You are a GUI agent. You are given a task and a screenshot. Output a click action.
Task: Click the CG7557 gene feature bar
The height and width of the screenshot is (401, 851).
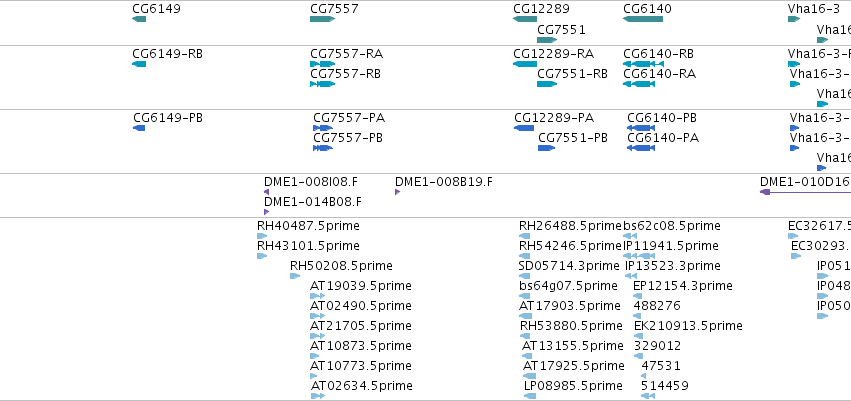click(x=322, y=19)
